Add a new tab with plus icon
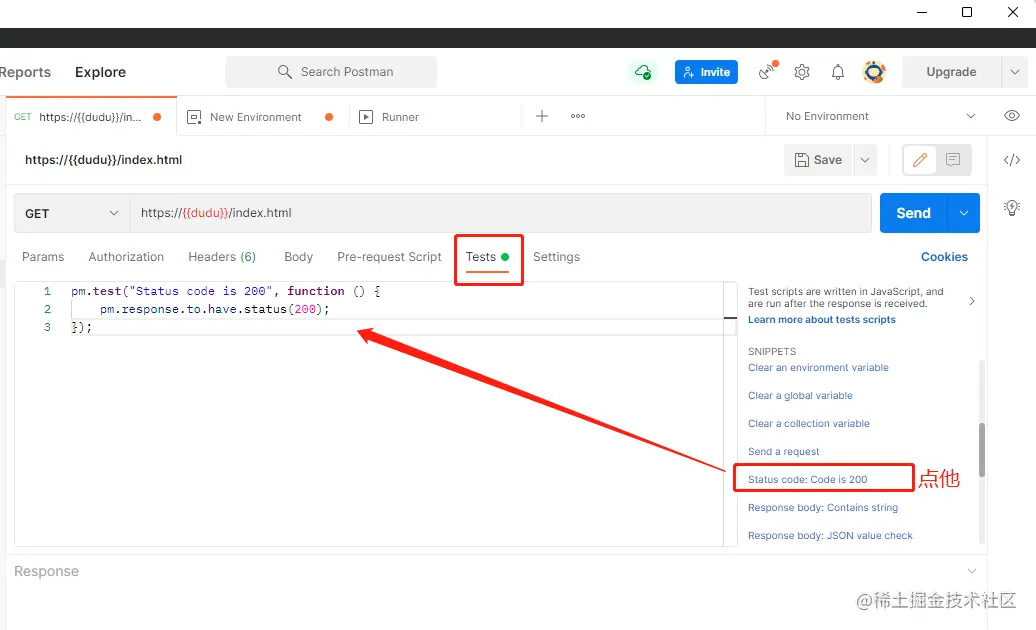Viewport: 1036px width, 630px height. pyautogui.click(x=542, y=116)
